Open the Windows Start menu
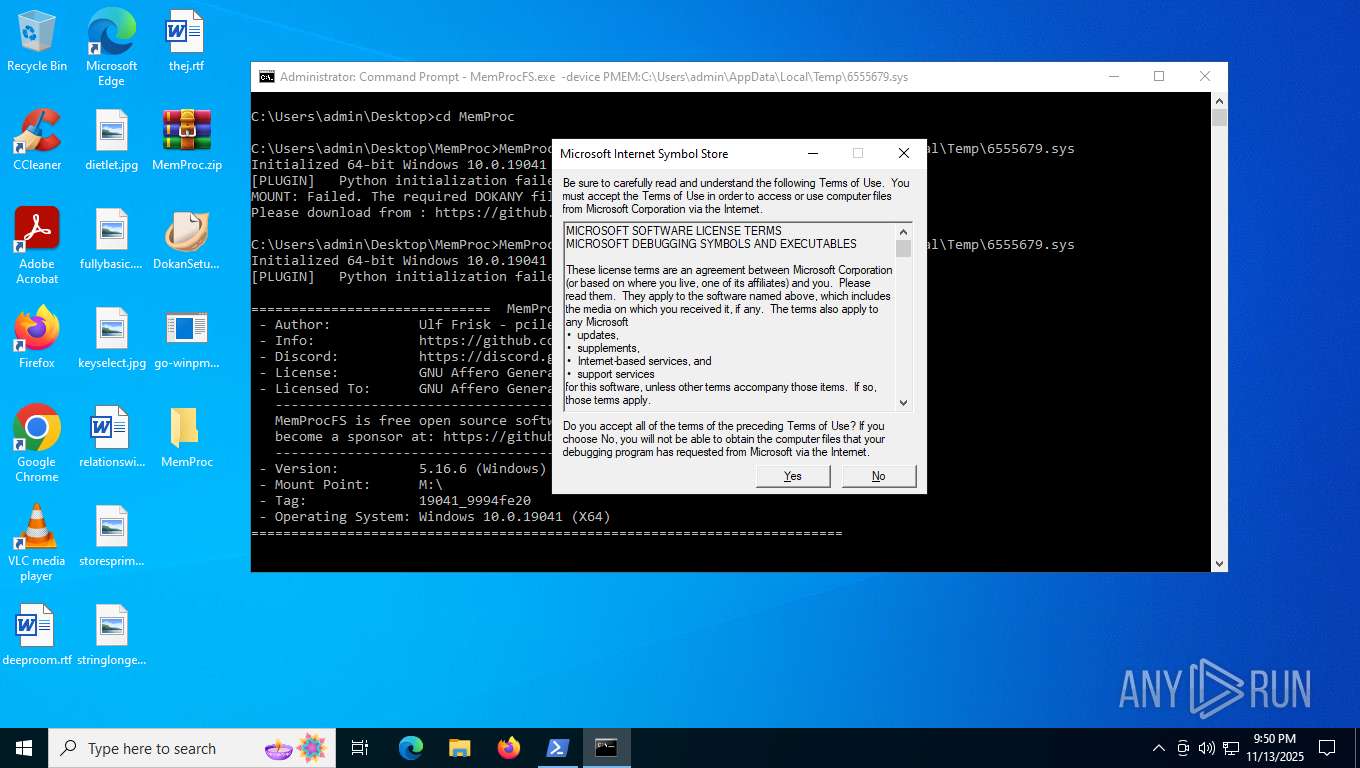The height and width of the screenshot is (768, 1360). pyautogui.click(x=24, y=748)
